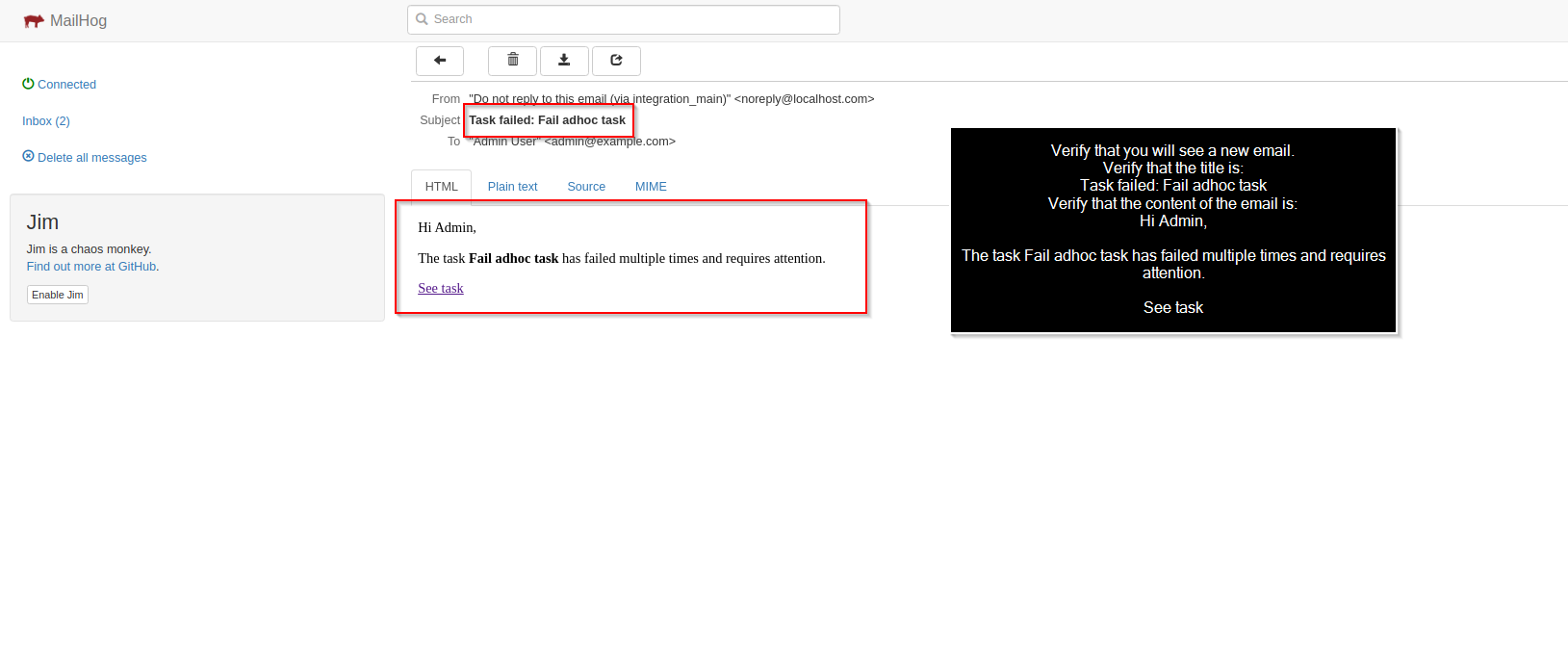This screenshot has height=648, width=1568.
Task: Click the Hi Admin, greeting text
Action: coord(447,228)
